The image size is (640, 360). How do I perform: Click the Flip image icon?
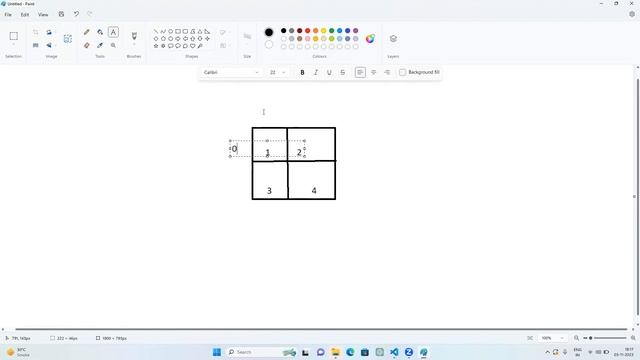point(49,45)
